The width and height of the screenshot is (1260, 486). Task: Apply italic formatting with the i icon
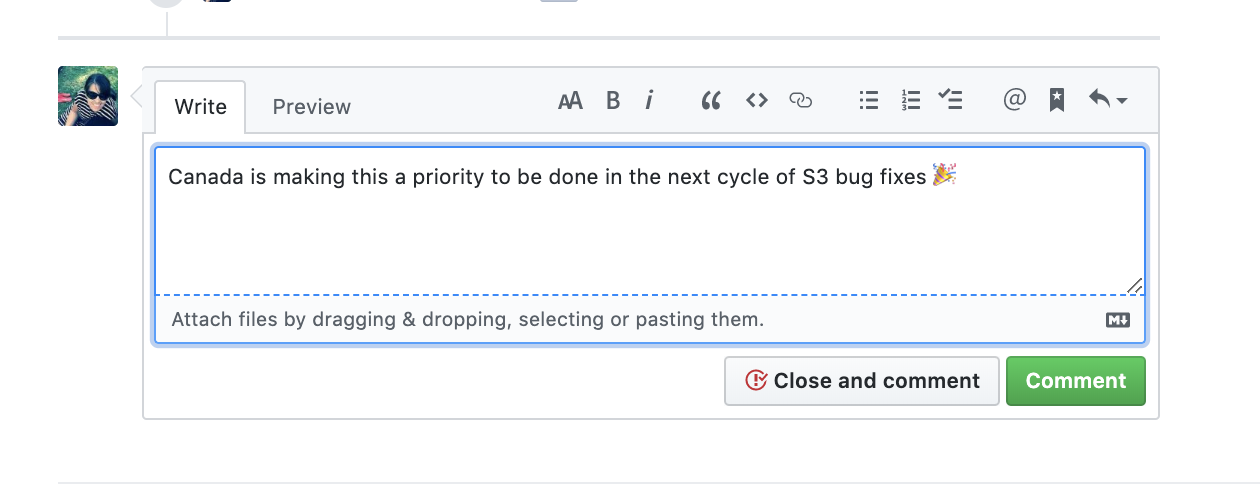(x=649, y=100)
